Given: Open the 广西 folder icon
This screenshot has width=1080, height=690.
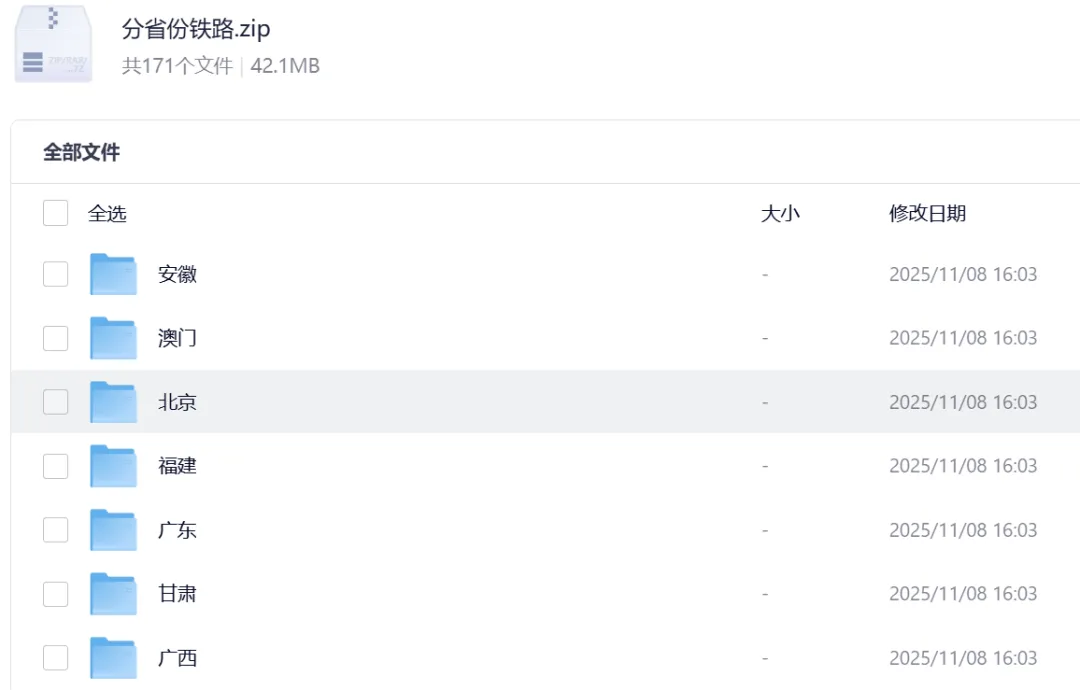Looking at the screenshot, I should click(x=114, y=658).
